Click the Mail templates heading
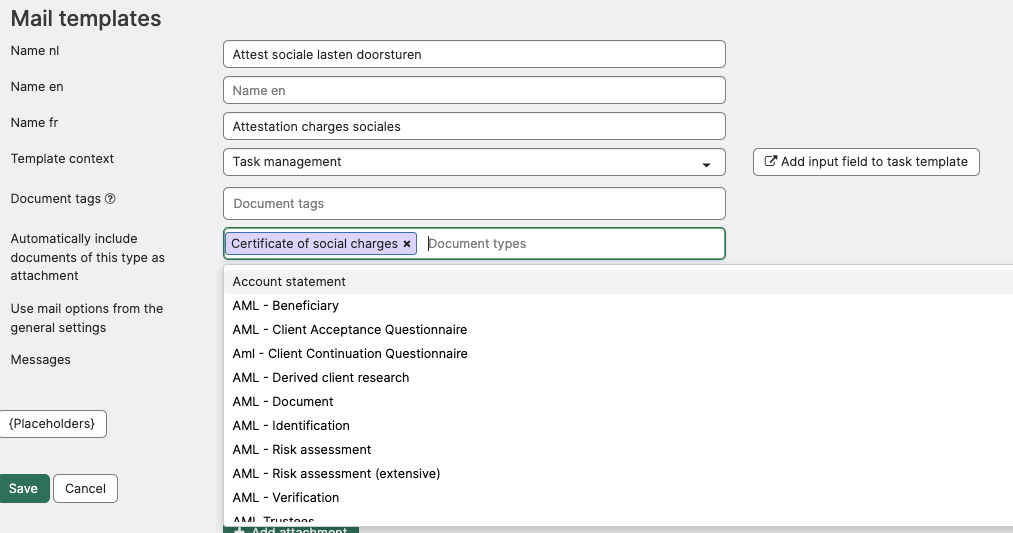The height and width of the screenshot is (533, 1013). coord(86,18)
